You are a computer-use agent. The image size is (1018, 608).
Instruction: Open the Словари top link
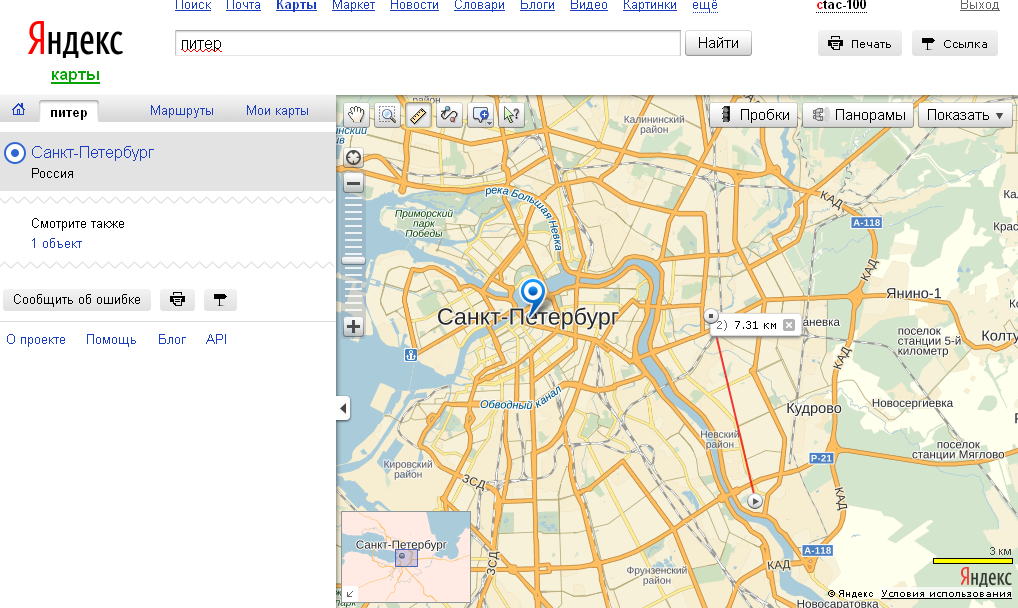tap(479, 5)
